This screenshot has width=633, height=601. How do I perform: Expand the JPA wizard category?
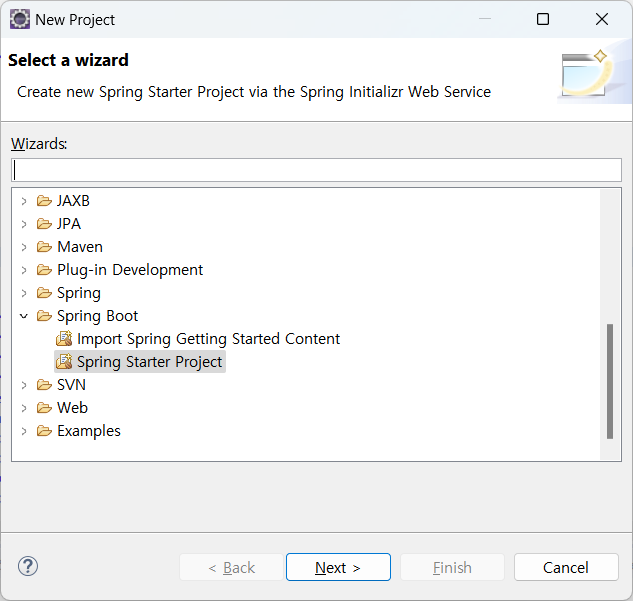click(x=24, y=224)
